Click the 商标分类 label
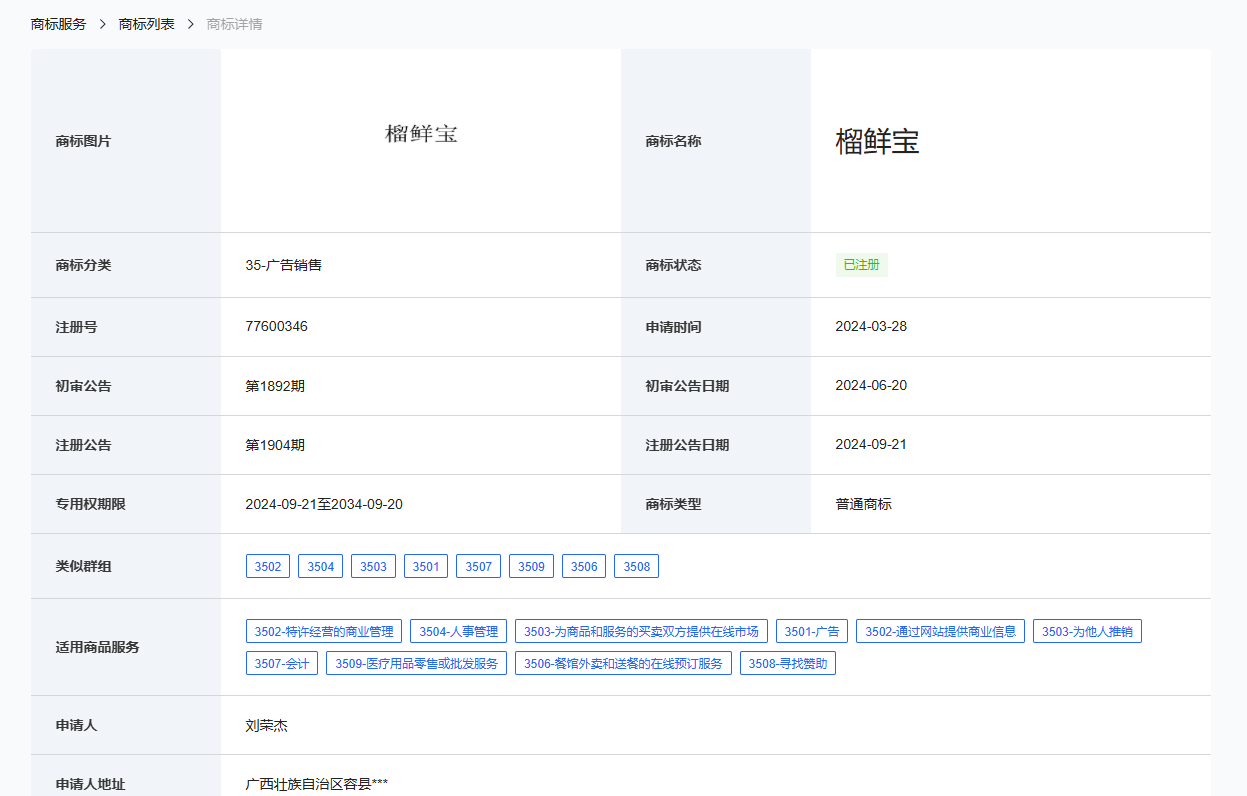This screenshot has height=796, width=1247. (84, 265)
